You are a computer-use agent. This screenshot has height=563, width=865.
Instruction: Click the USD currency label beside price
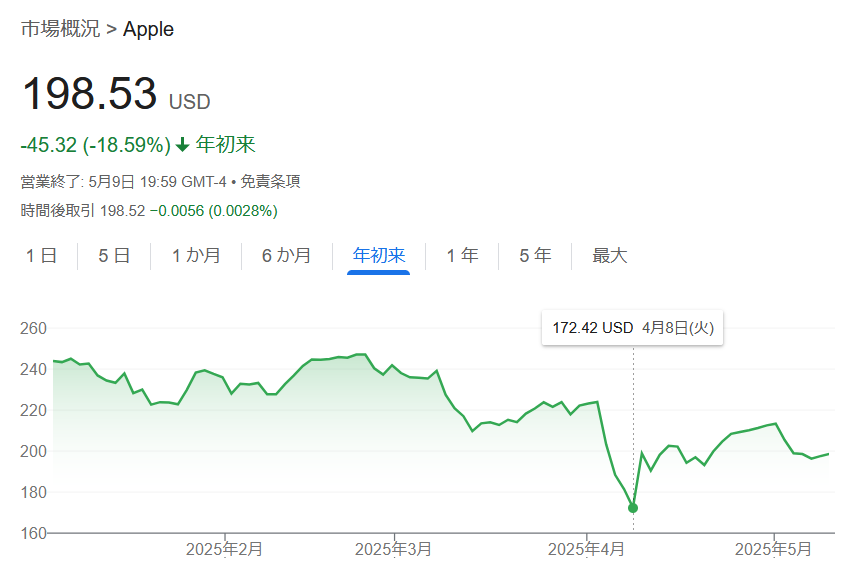(189, 102)
